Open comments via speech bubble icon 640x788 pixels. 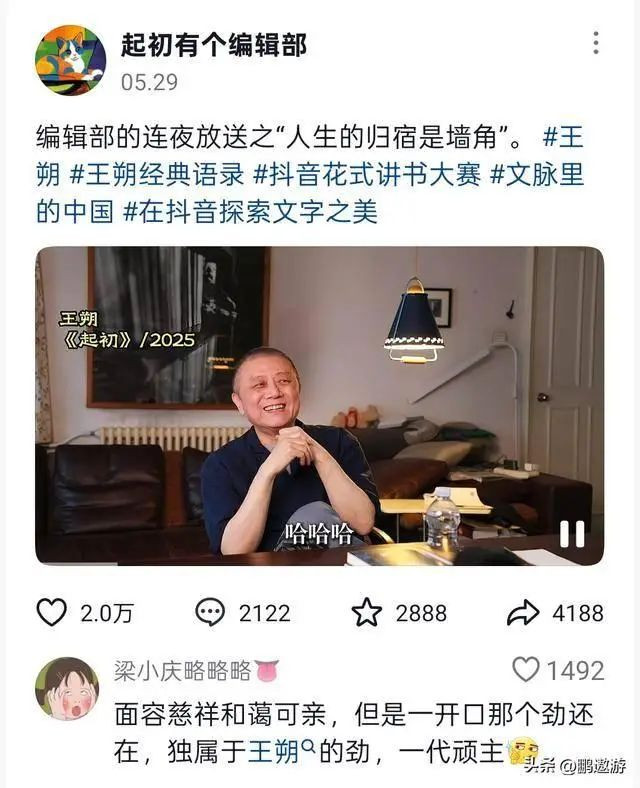[209, 613]
